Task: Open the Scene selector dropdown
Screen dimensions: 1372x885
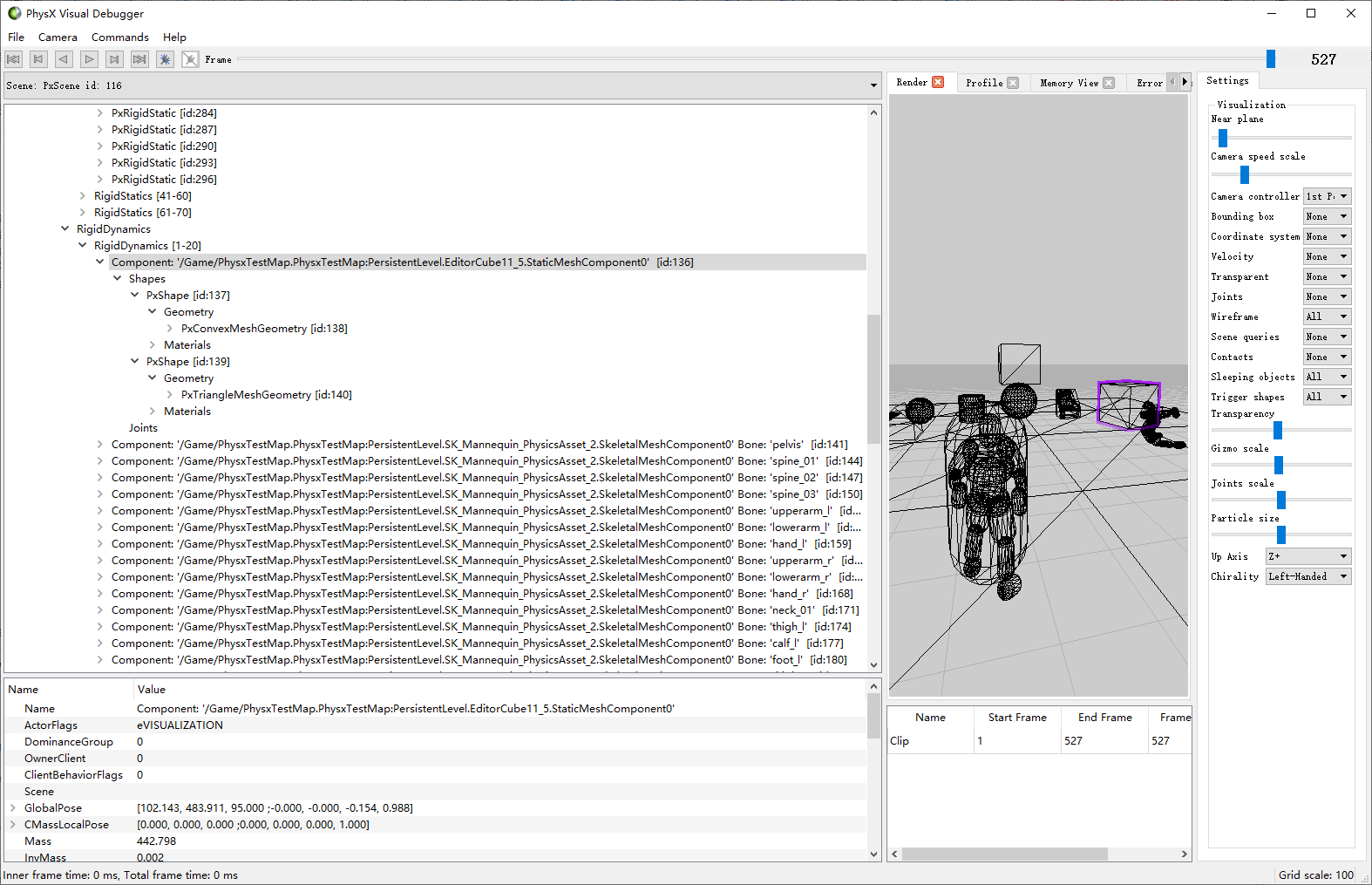Action: tap(441, 85)
